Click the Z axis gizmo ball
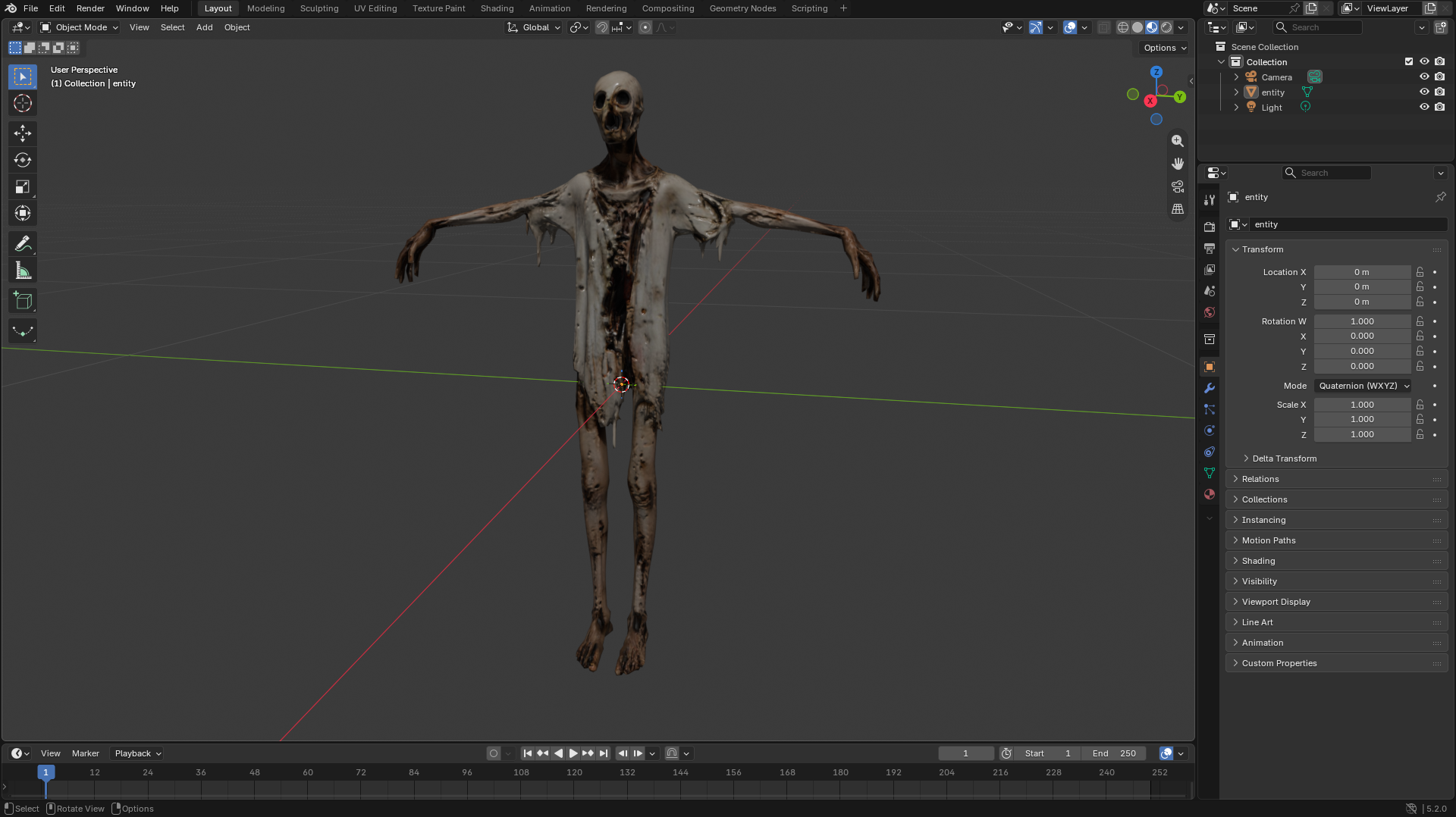The height and width of the screenshot is (817, 1456). [x=1156, y=72]
